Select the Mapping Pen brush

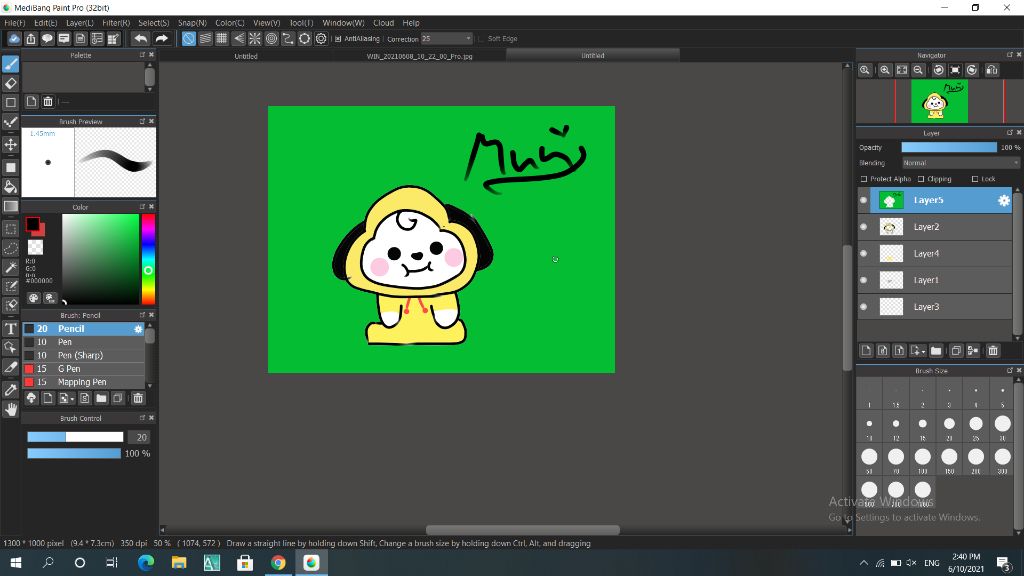click(84, 382)
